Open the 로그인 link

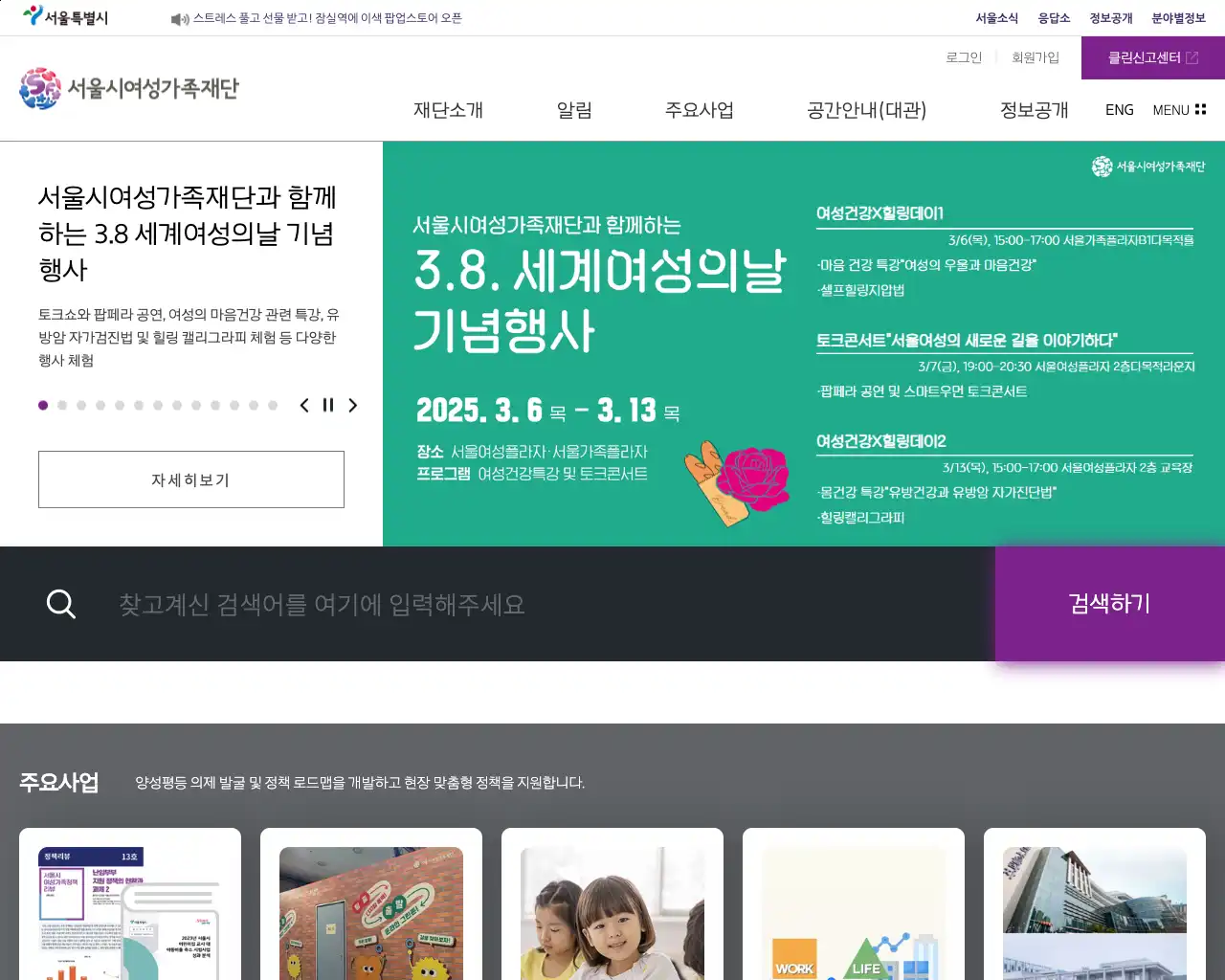point(963,57)
